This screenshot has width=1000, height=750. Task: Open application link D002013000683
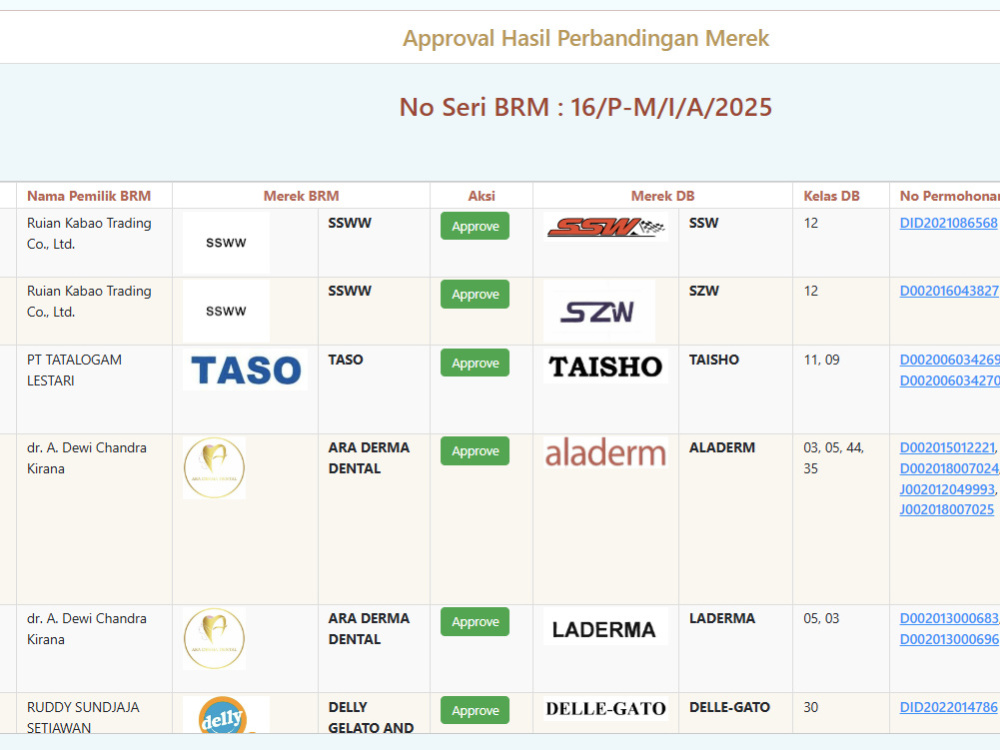pyautogui.click(x=949, y=619)
